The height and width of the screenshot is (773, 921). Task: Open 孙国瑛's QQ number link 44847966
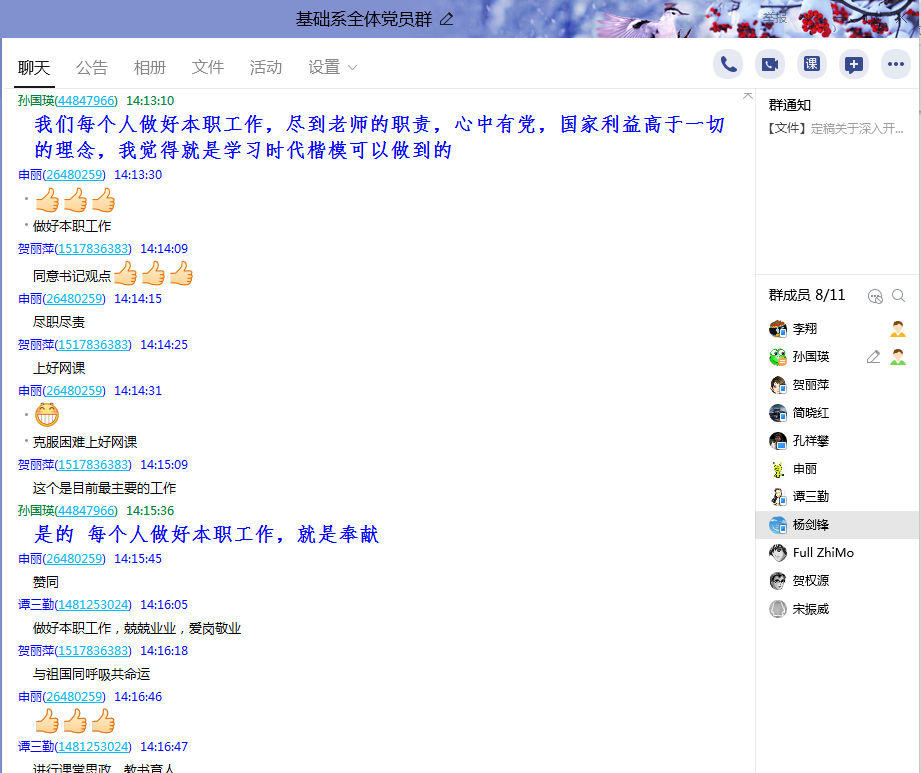click(x=87, y=101)
